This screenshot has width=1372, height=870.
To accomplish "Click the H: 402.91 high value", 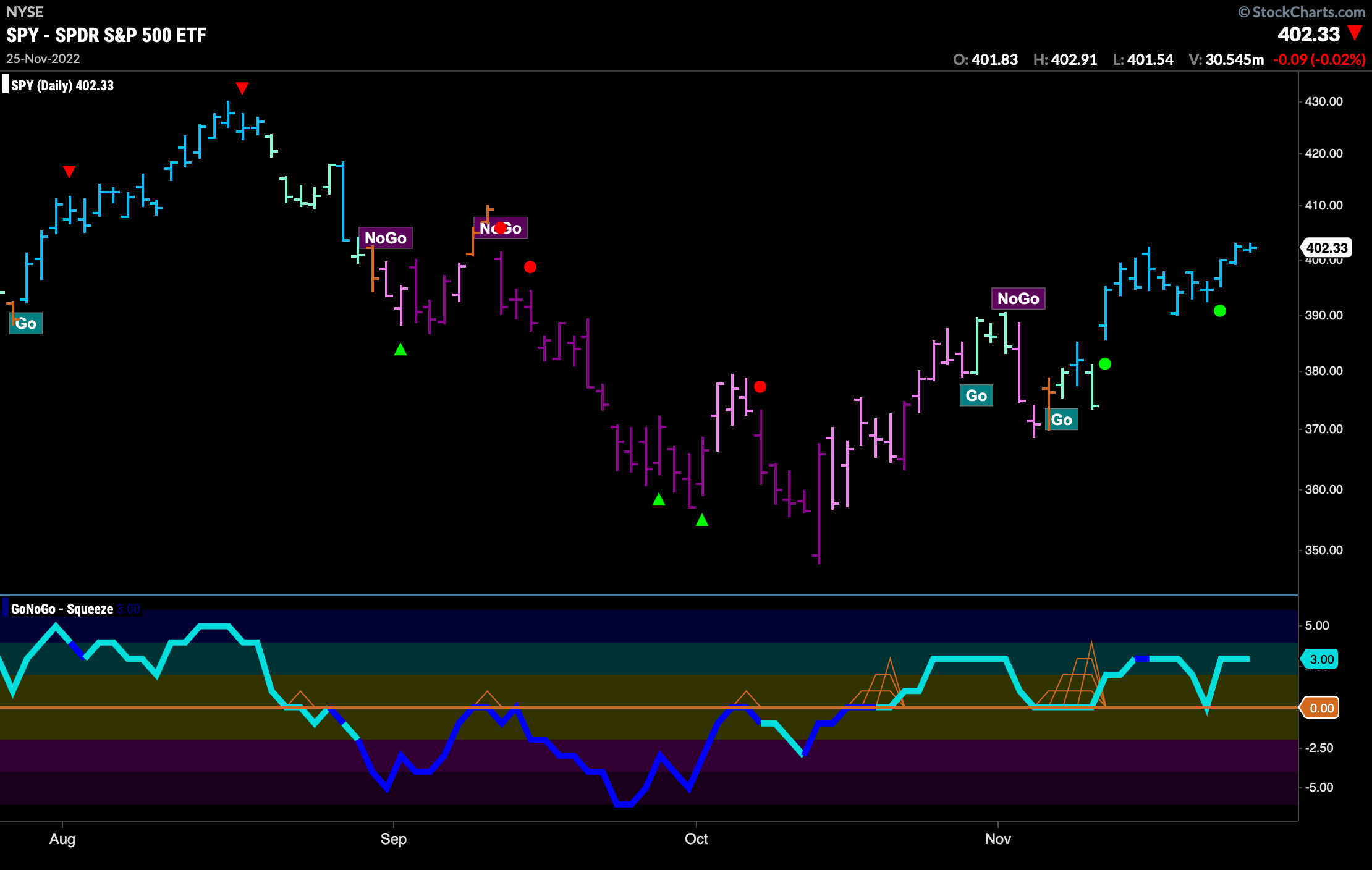I will pyautogui.click(x=1065, y=59).
